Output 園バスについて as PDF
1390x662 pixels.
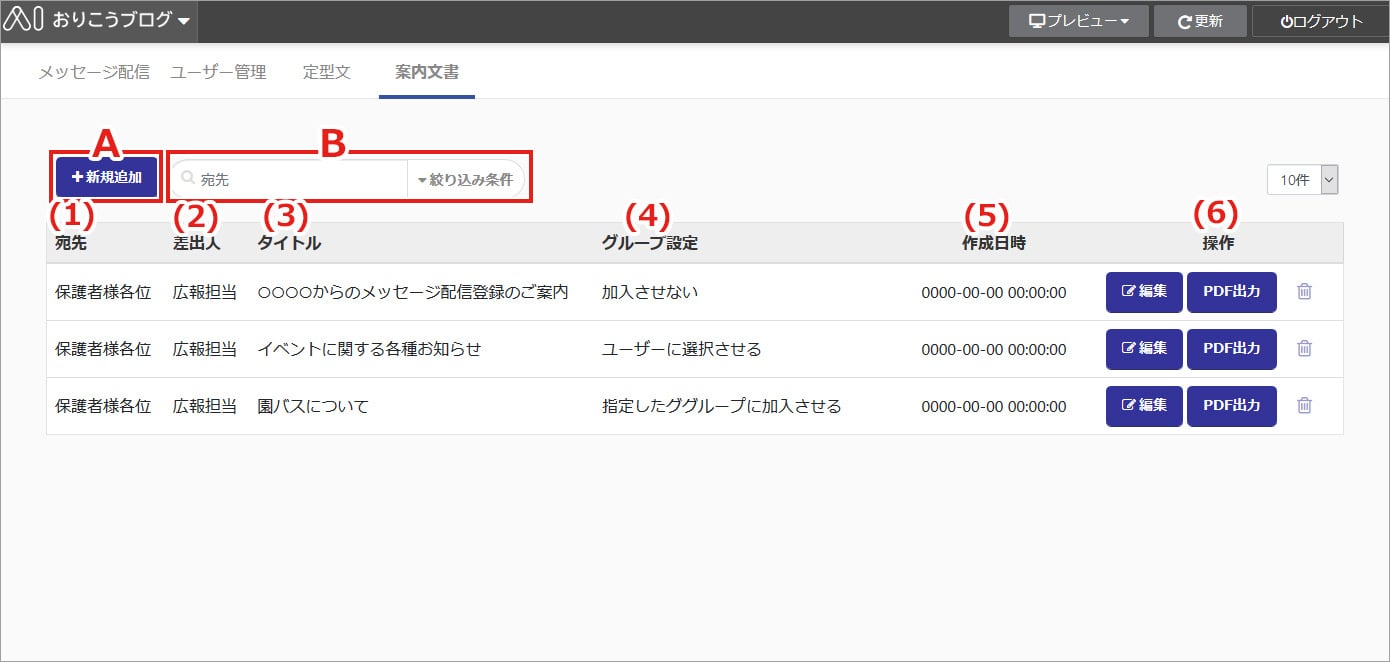(1232, 406)
